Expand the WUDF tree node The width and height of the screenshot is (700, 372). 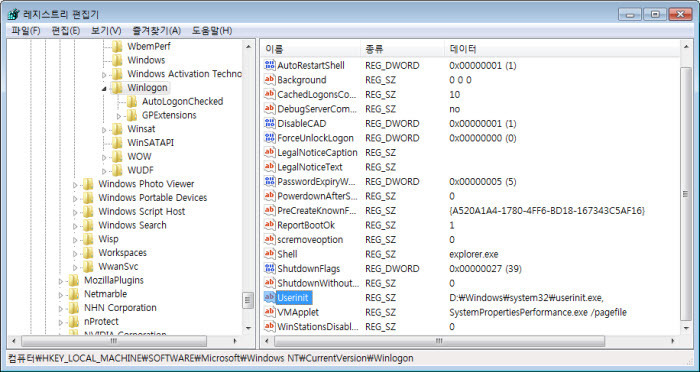point(104,171)
